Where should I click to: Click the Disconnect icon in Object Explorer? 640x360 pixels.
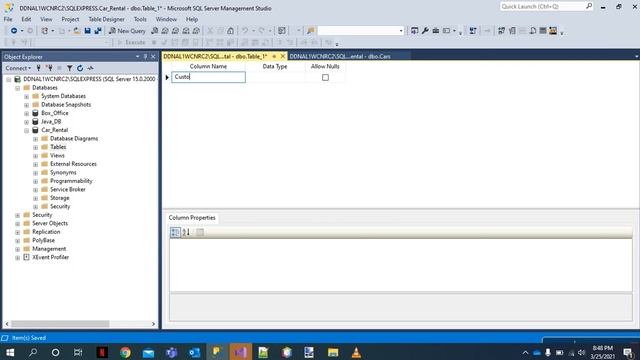[x=49, y=68]
